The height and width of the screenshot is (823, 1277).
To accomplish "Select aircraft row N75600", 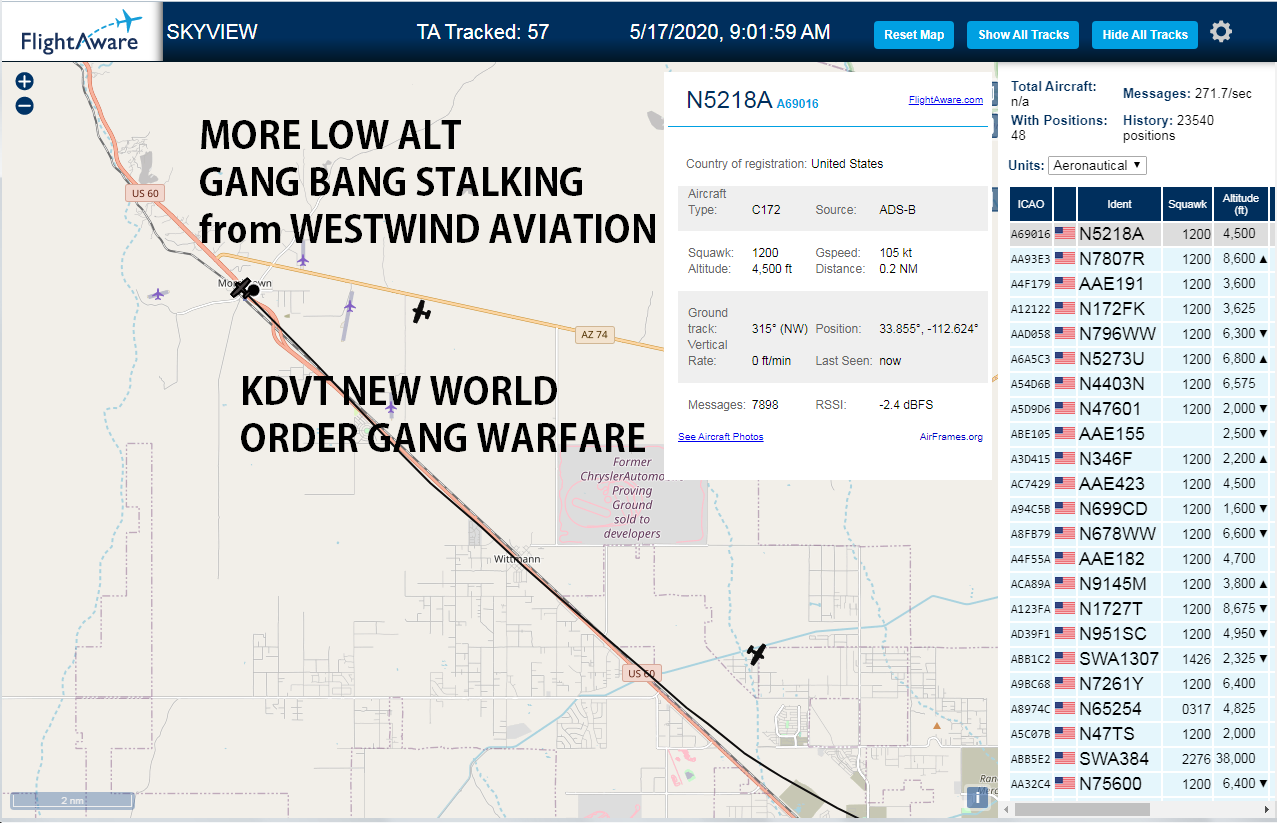I will tap(1139, 784).
